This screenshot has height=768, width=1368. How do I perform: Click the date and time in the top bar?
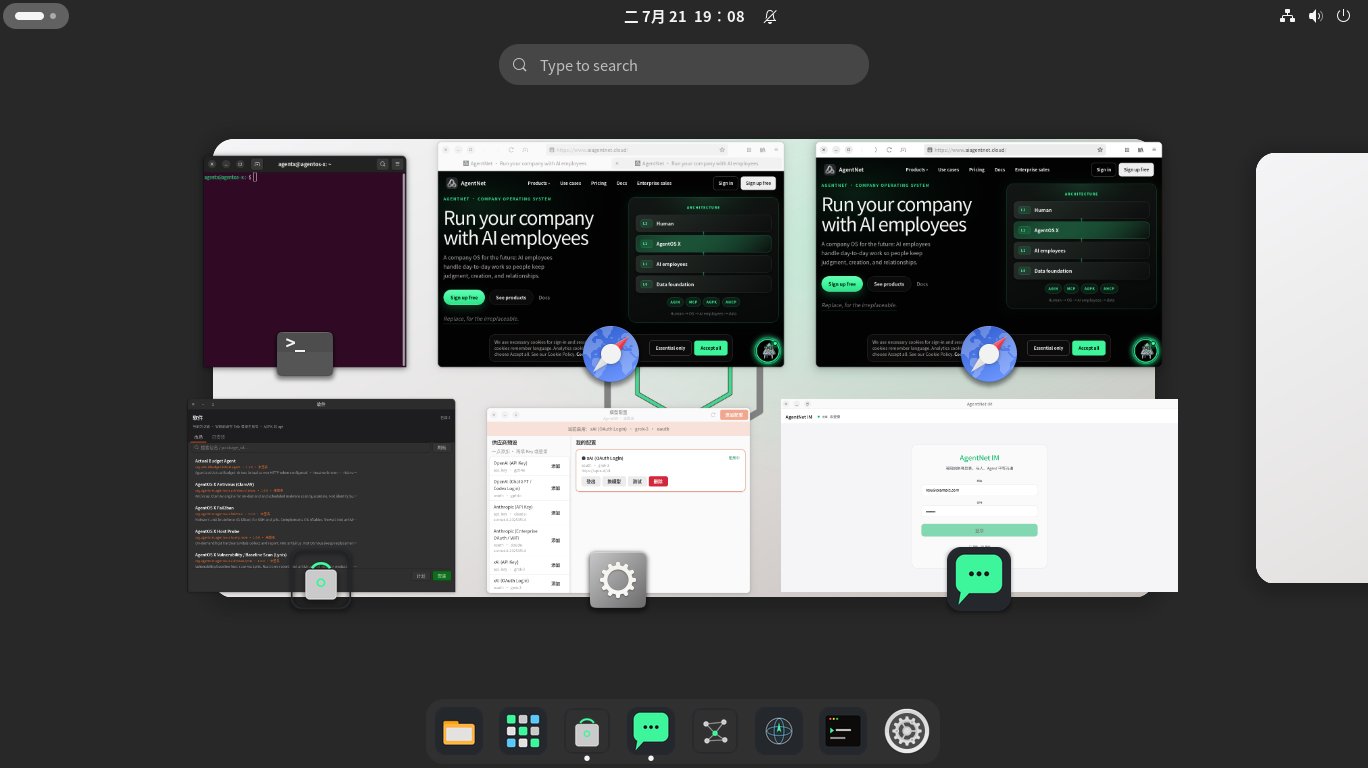click(x=684, y=16)
